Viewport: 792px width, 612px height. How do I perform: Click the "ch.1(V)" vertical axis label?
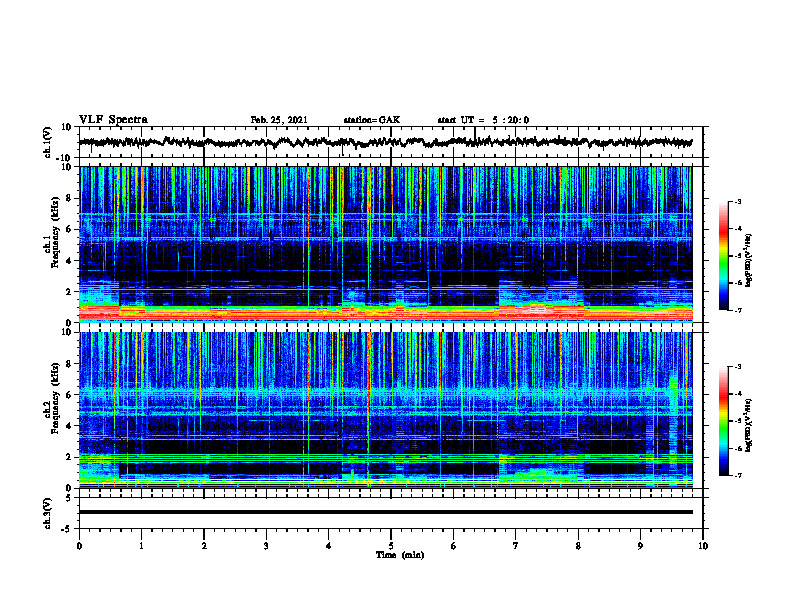[47, 142]
